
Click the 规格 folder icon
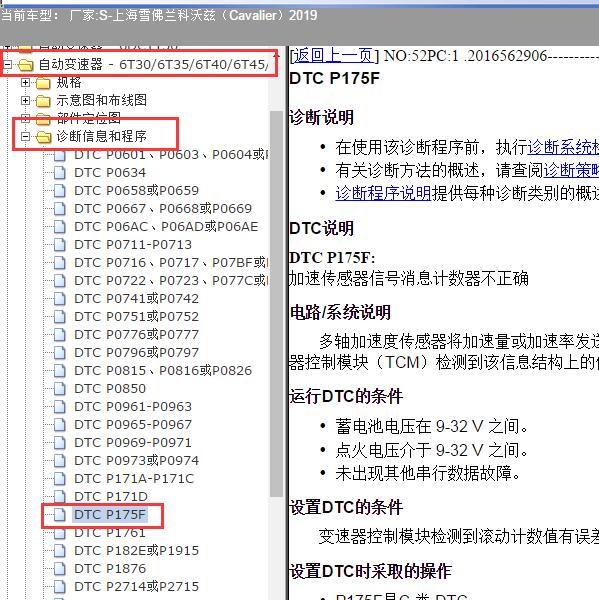point(43,83)
